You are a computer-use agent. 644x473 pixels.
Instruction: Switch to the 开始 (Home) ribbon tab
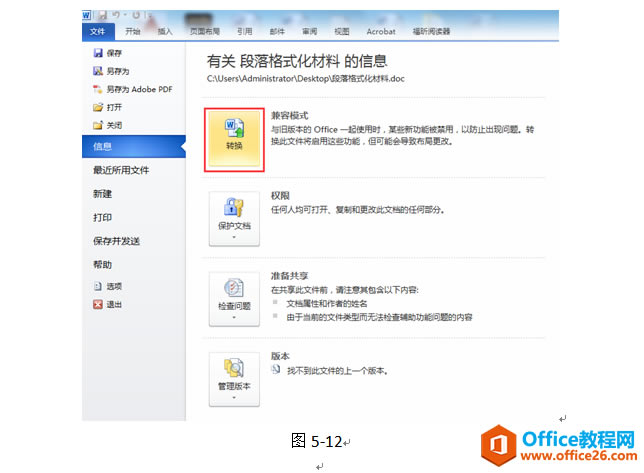point(133,32)
